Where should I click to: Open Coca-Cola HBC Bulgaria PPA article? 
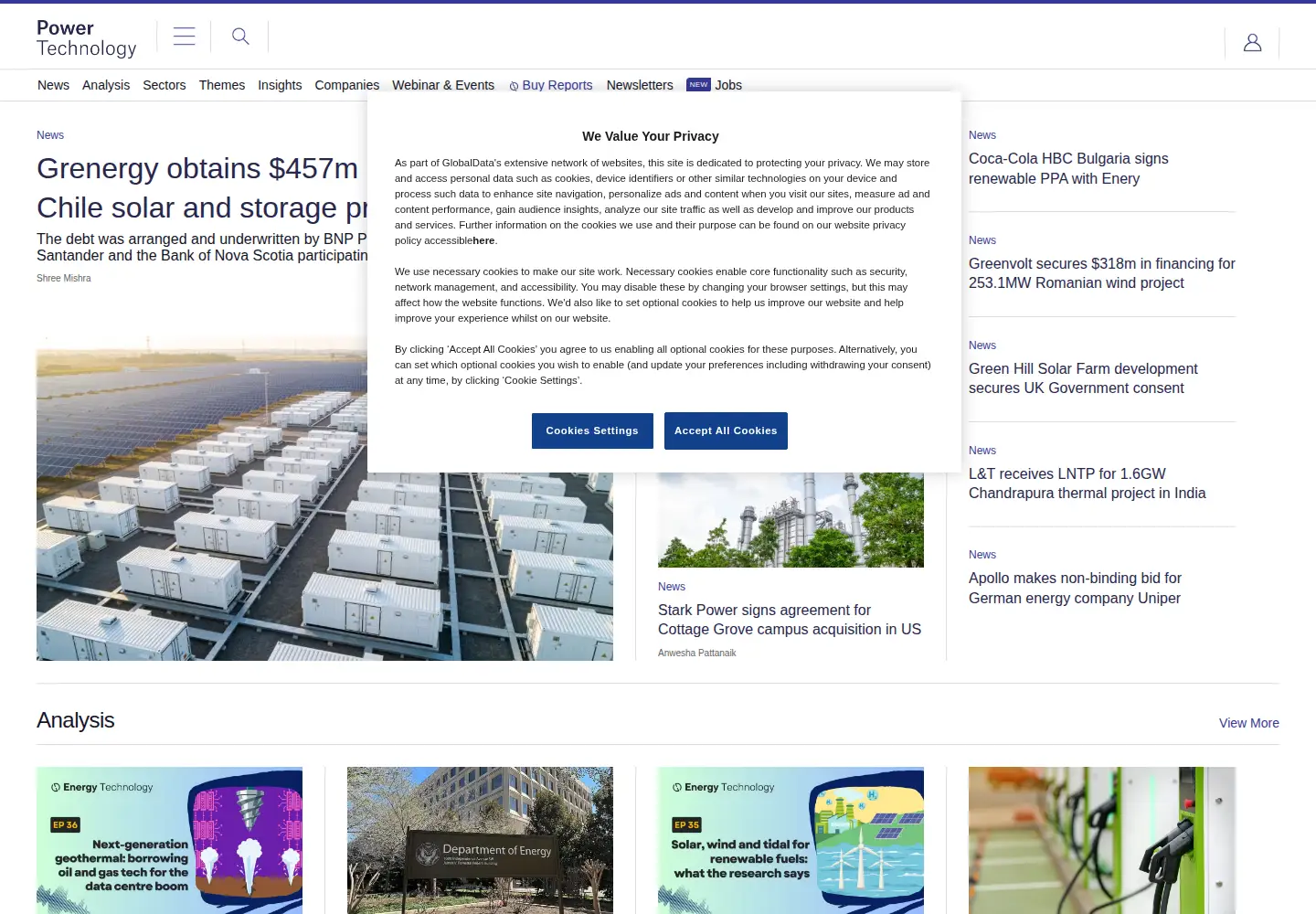coord(1068,168)
